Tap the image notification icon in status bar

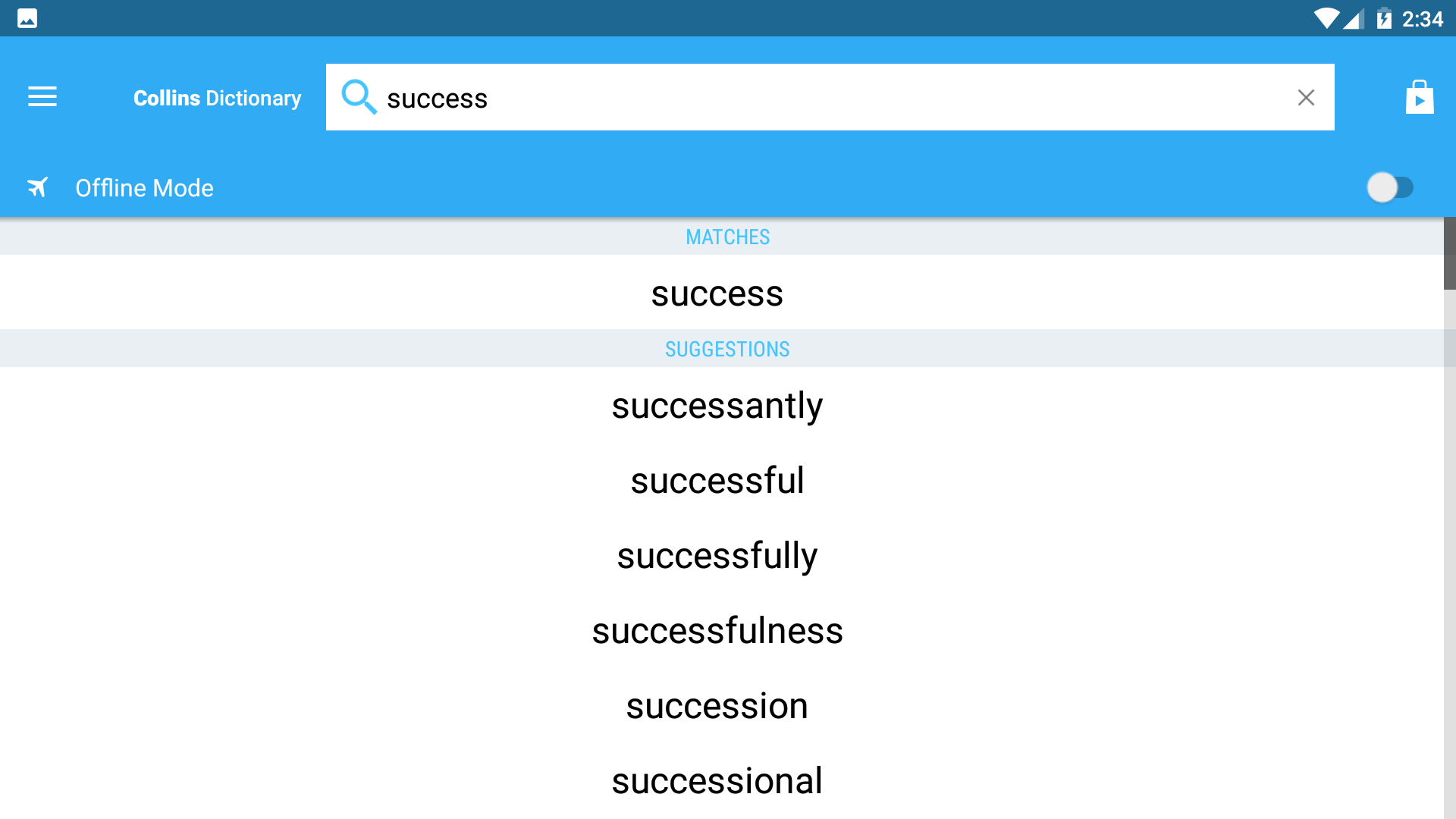pos(27,18)
